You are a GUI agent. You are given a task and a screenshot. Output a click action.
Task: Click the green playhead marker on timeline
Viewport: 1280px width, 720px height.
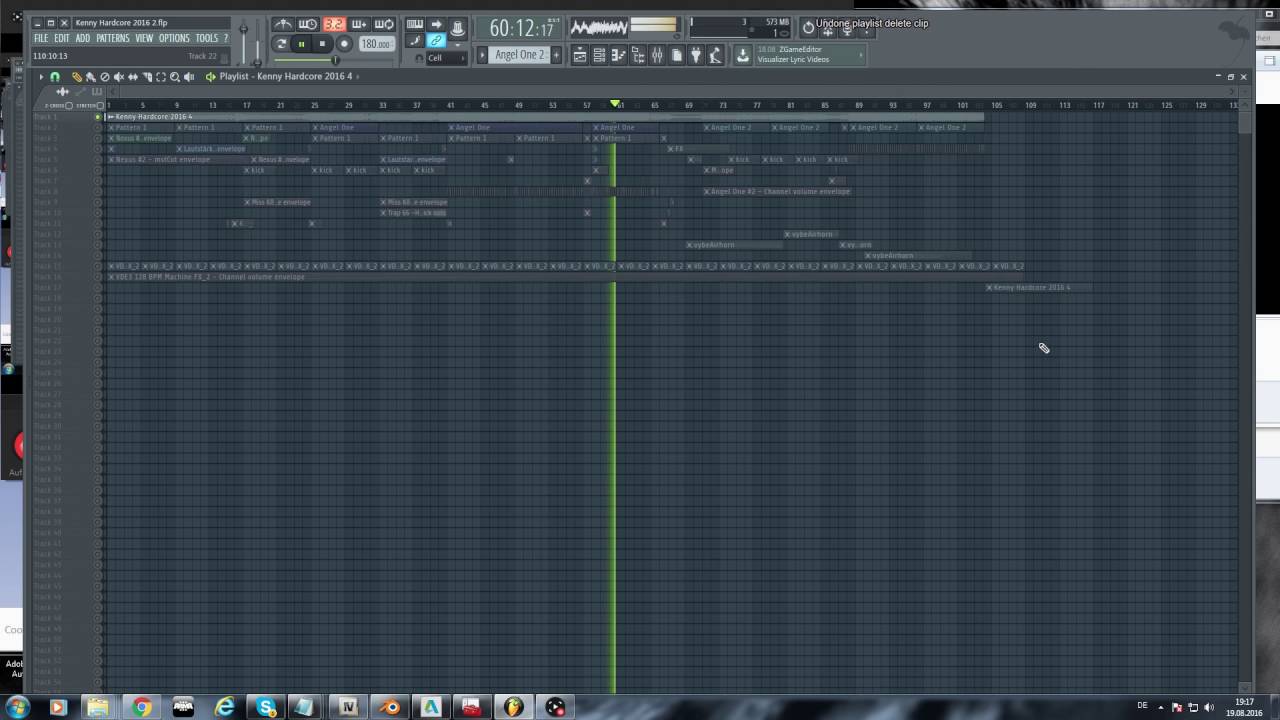(x=615, y=104)
